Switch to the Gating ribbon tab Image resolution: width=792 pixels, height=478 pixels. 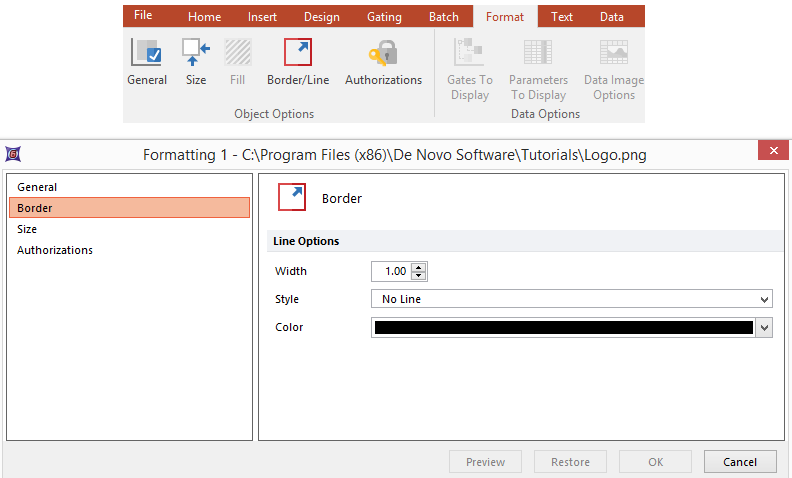click(x=384, y=17)
